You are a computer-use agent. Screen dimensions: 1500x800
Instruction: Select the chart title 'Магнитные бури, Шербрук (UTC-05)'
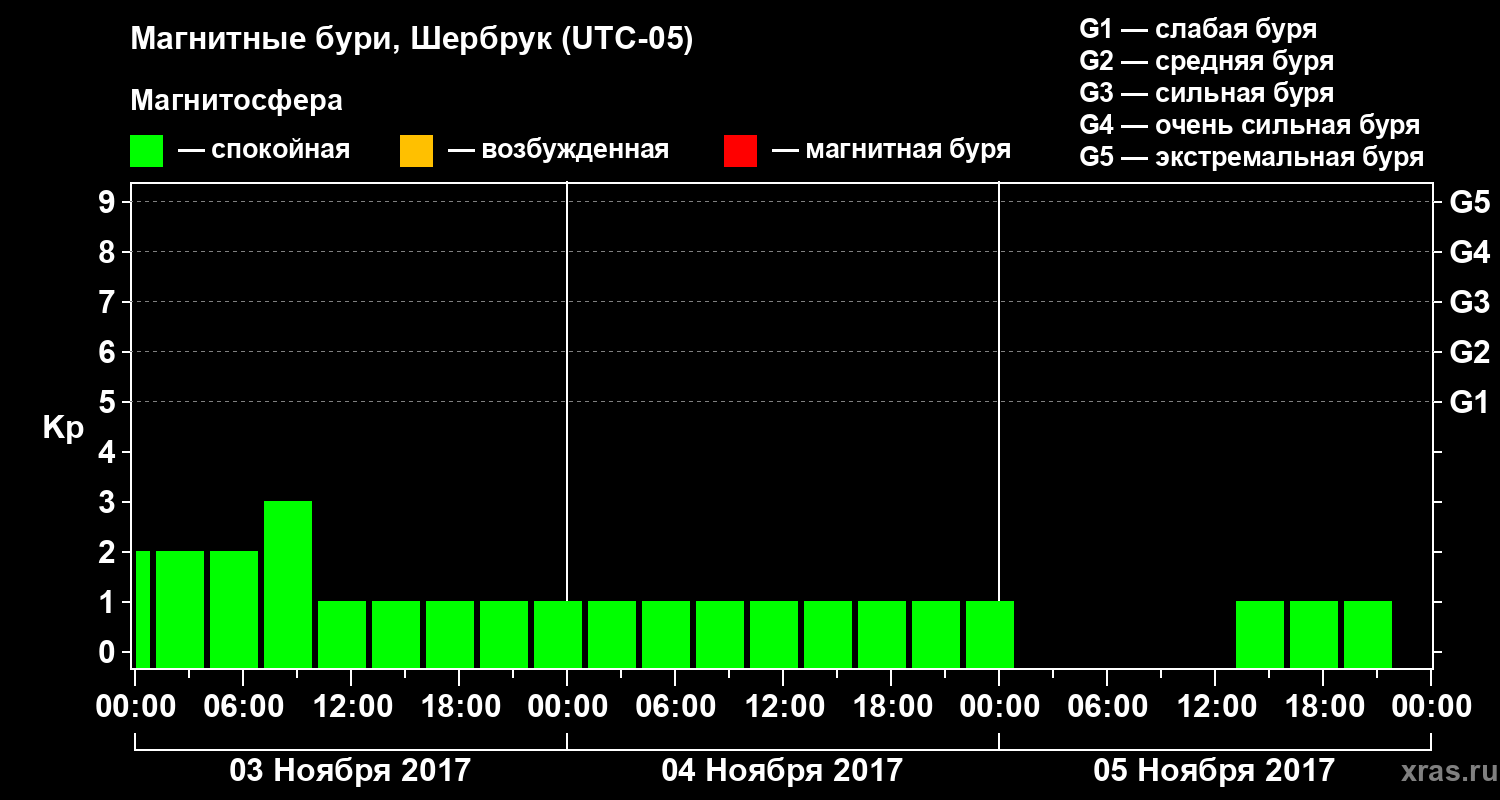point(411,41)
